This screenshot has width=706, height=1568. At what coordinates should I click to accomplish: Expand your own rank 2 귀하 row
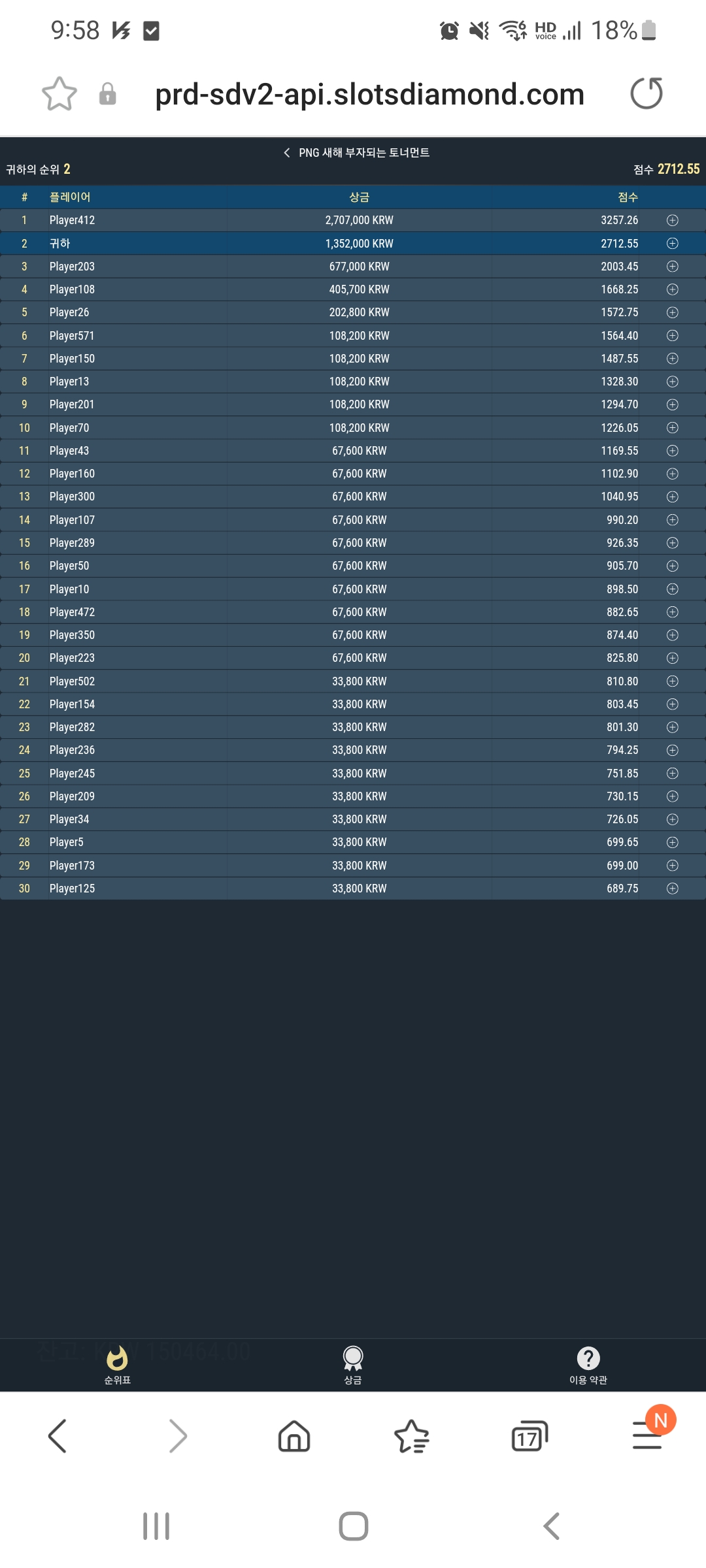672,244
